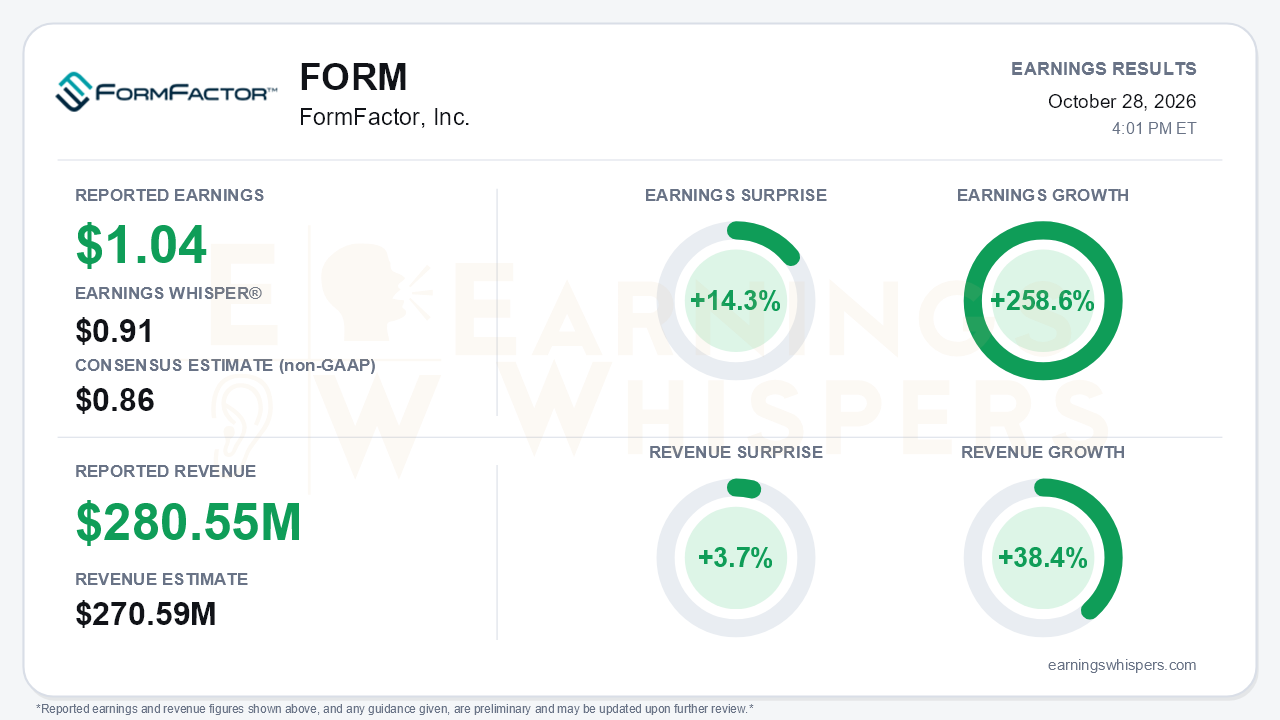The image size is (1280, 720).
Task: Select the reported earnings value $1.04
Action: pyautogui.click(x=141, y=245)
